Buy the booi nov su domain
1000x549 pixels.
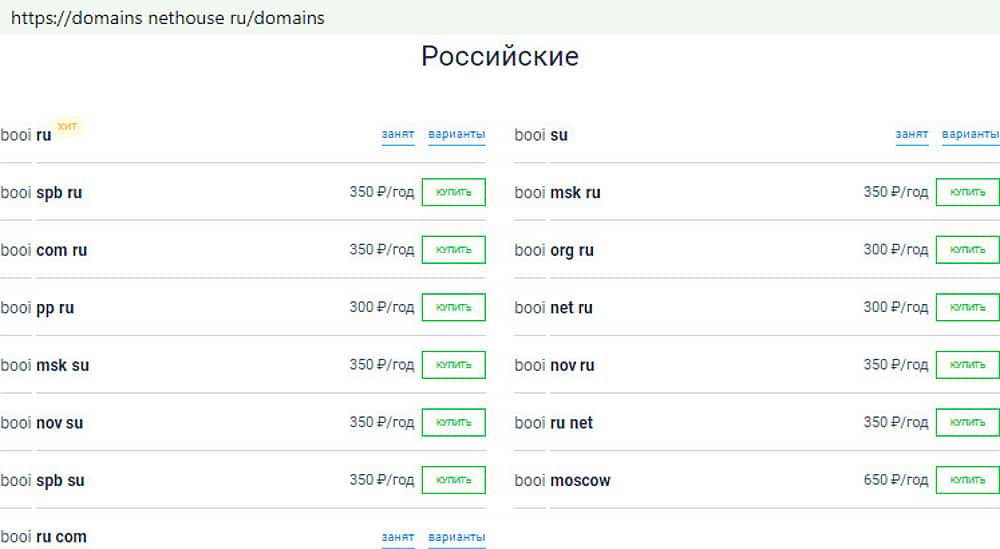(x=453, y=422)
